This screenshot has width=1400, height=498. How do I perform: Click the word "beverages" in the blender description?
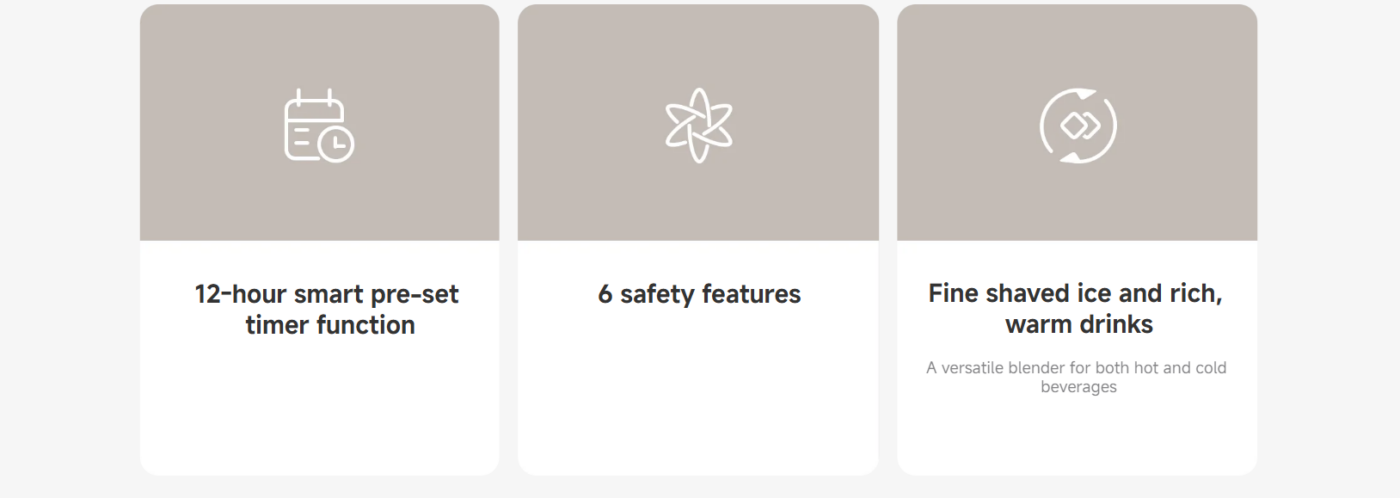point(1078,387)
